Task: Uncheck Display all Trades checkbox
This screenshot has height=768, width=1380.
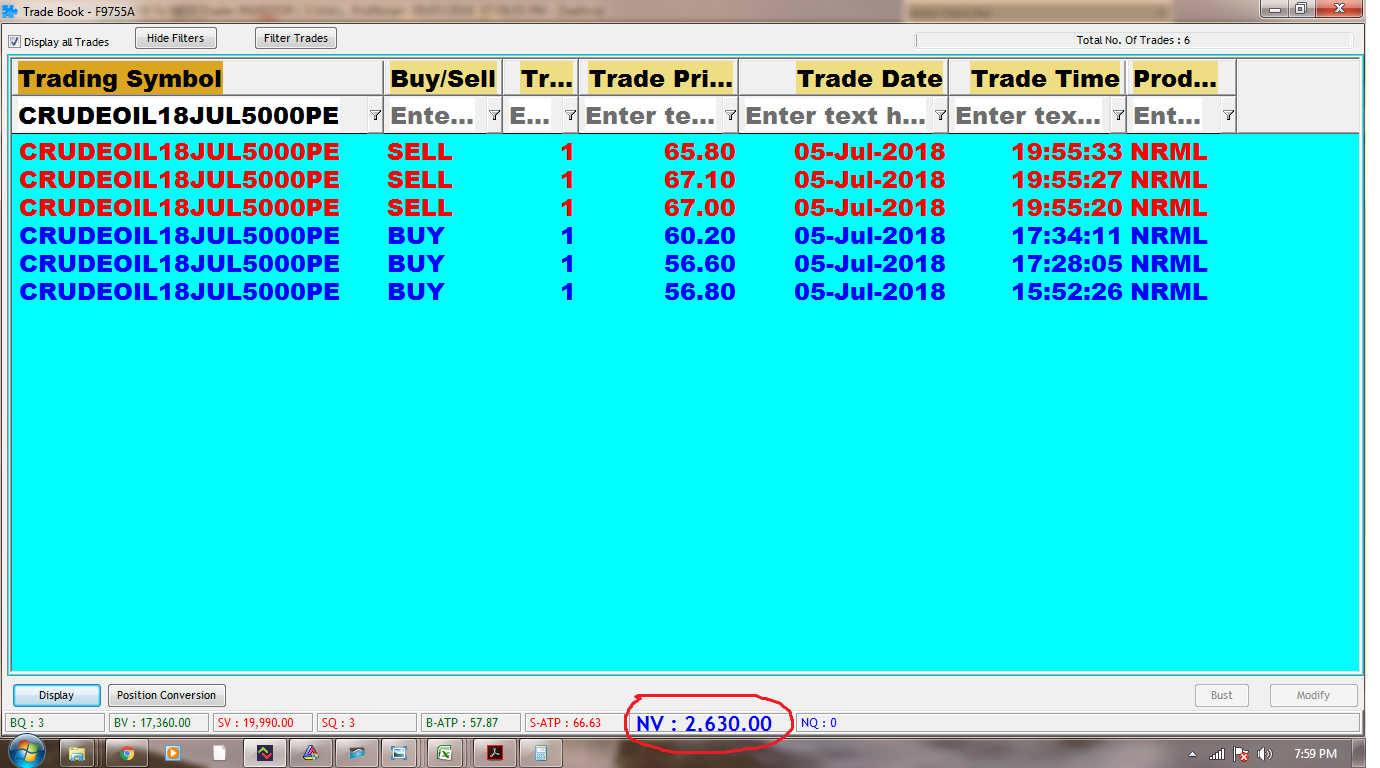Action: (15, 42)
